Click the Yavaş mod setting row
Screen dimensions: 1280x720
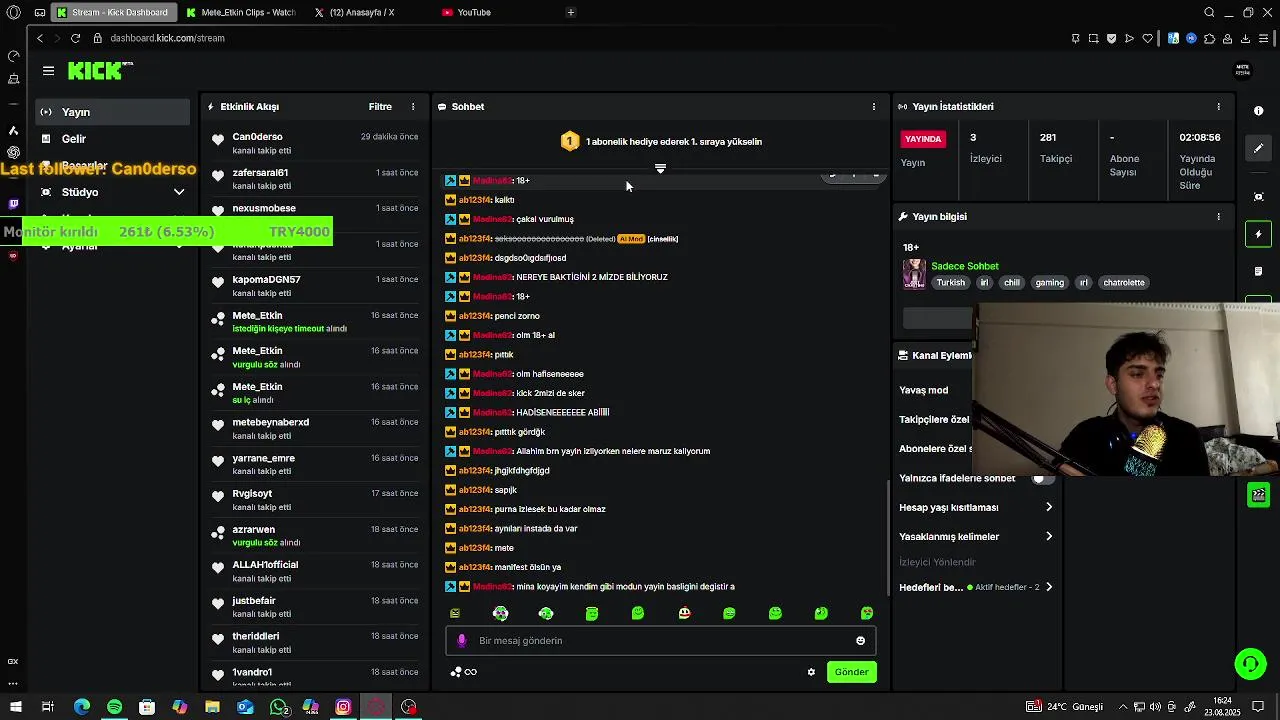pos(923,390)
